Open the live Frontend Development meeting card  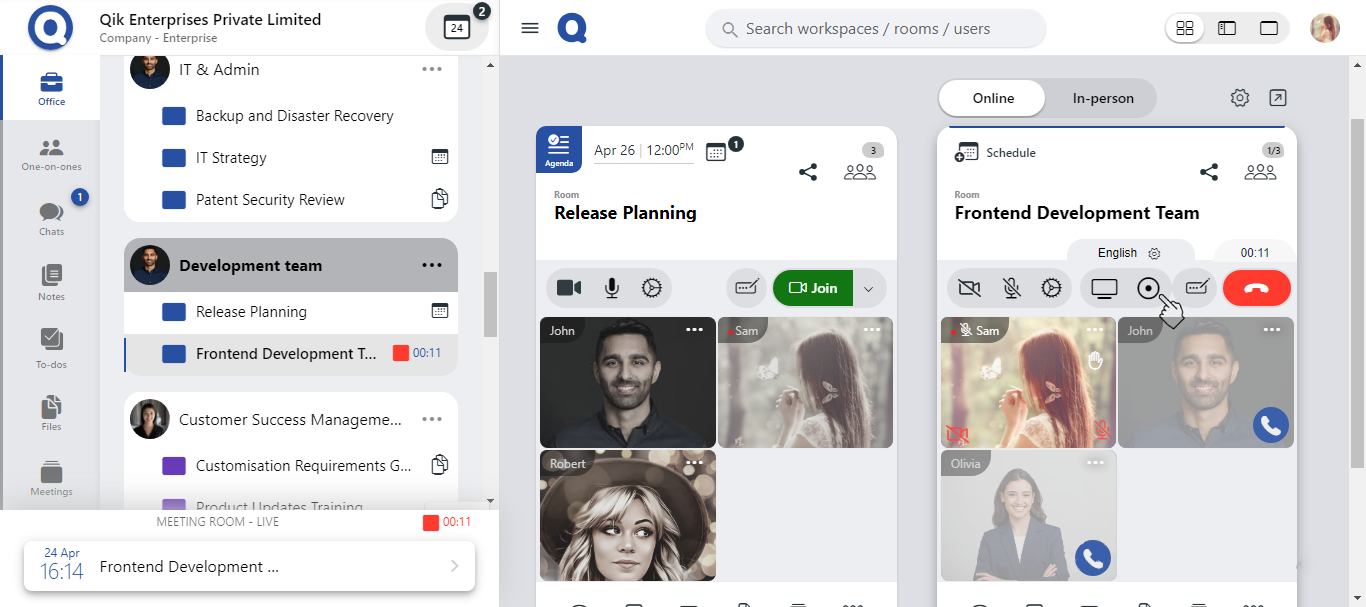(249, 566)
